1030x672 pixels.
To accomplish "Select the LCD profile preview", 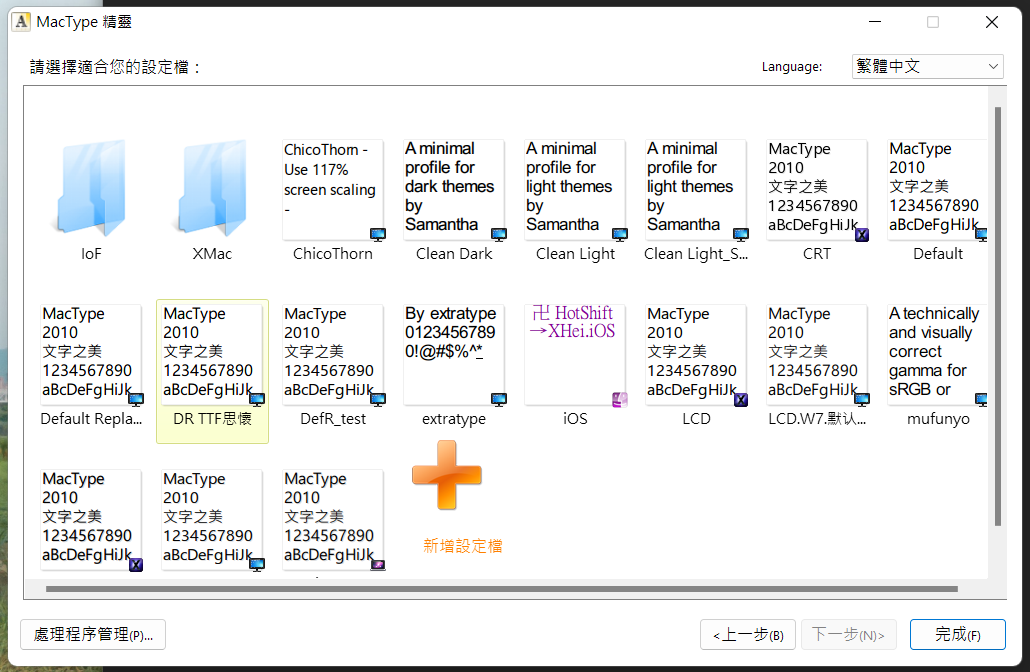I will 696,355.
